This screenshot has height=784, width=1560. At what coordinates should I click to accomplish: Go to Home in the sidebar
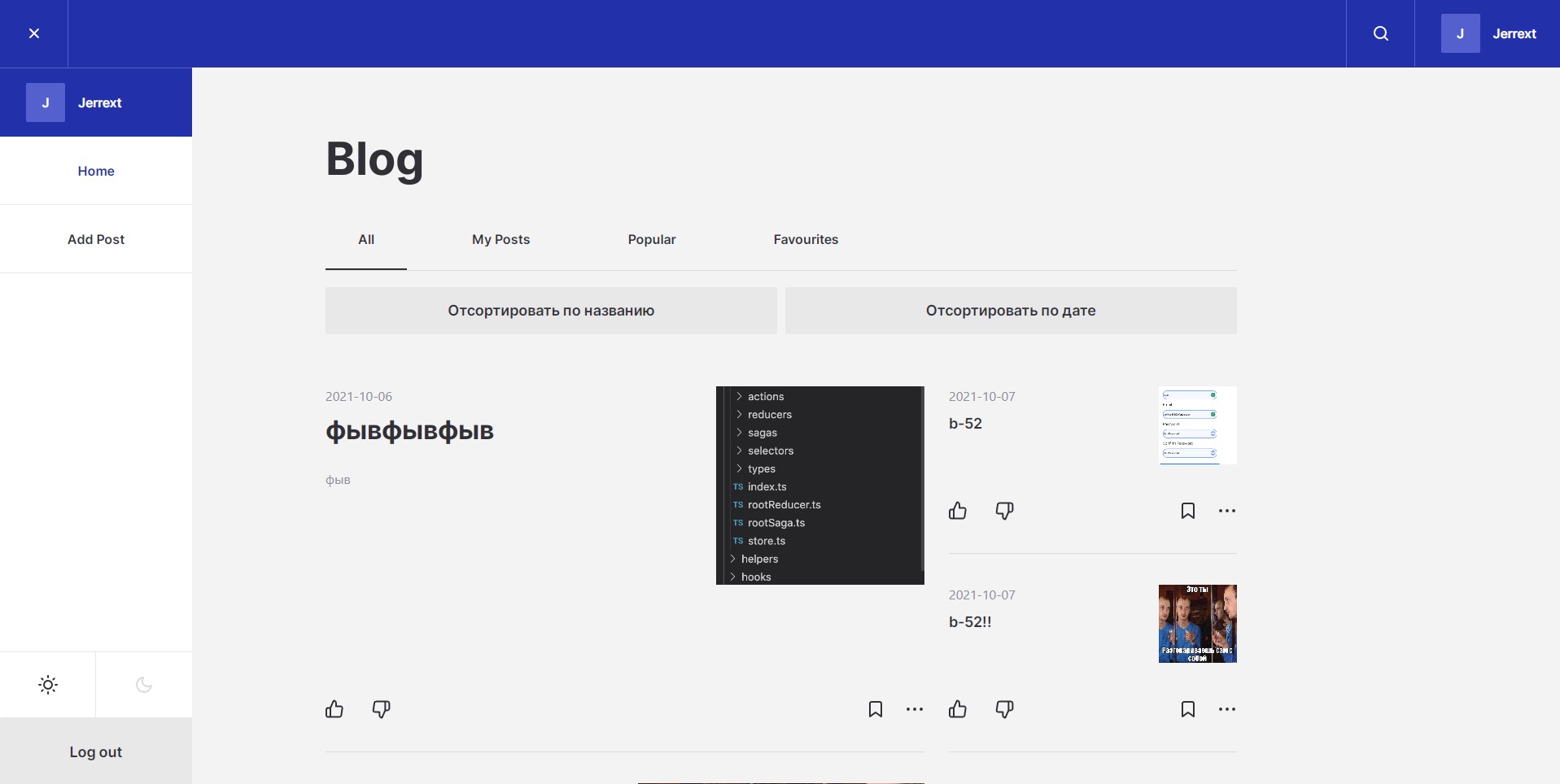(x=96, y=171)
